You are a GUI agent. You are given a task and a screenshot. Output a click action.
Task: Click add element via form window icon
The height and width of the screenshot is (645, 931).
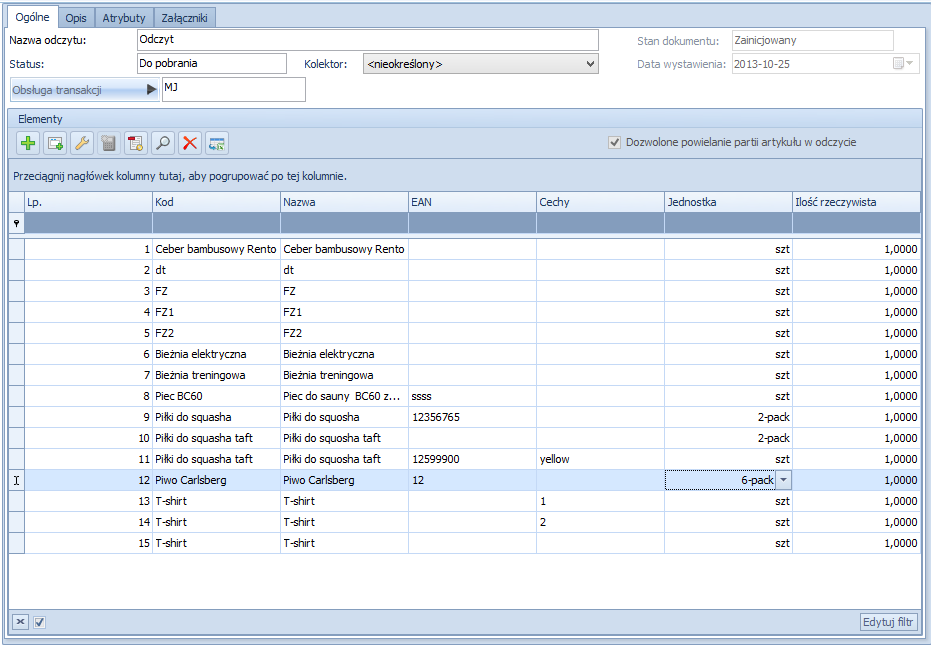(55, 143)
